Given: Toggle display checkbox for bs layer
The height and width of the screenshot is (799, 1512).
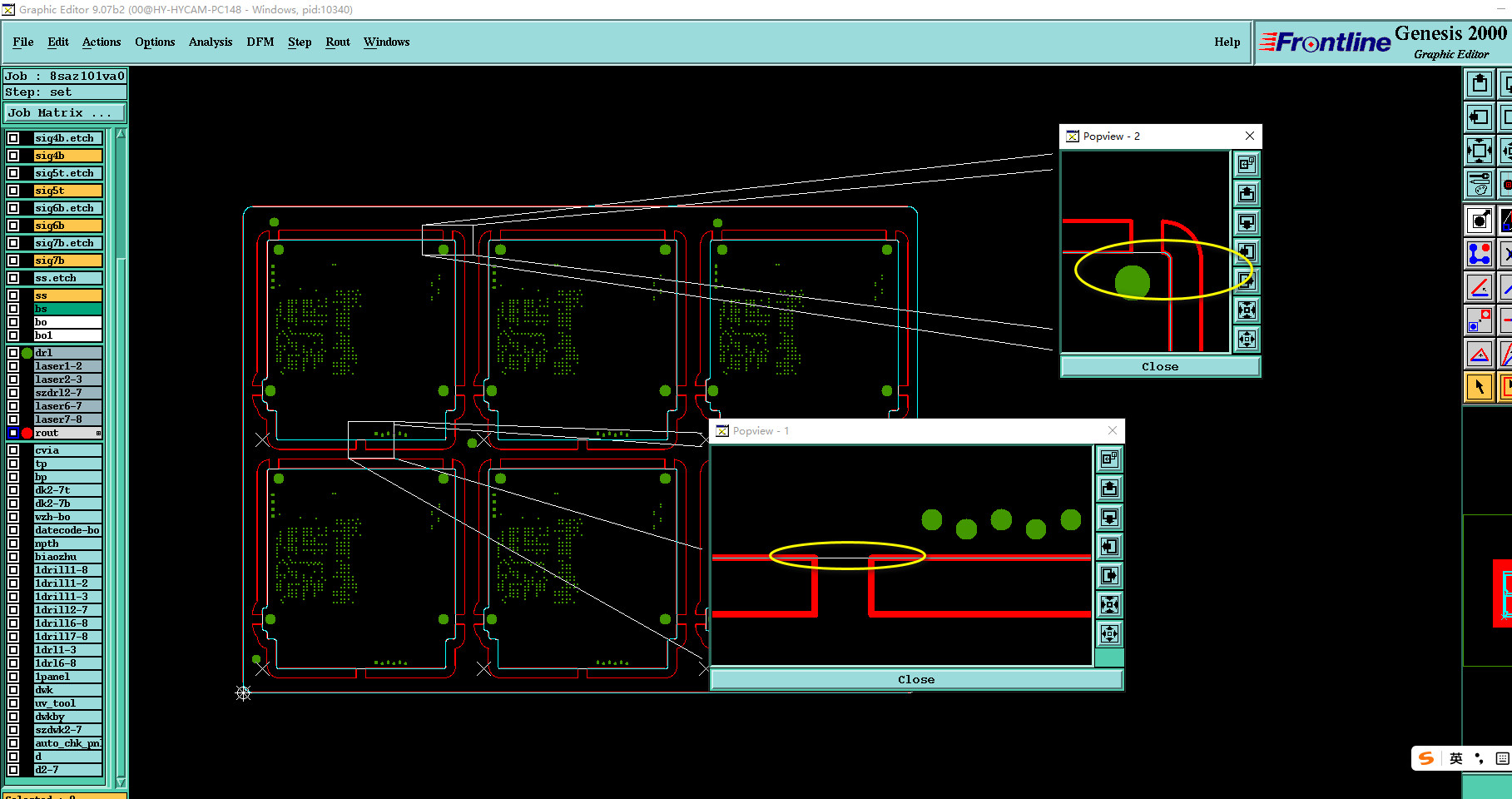Looking at the screenshot, I should click(x=13, y=309).
